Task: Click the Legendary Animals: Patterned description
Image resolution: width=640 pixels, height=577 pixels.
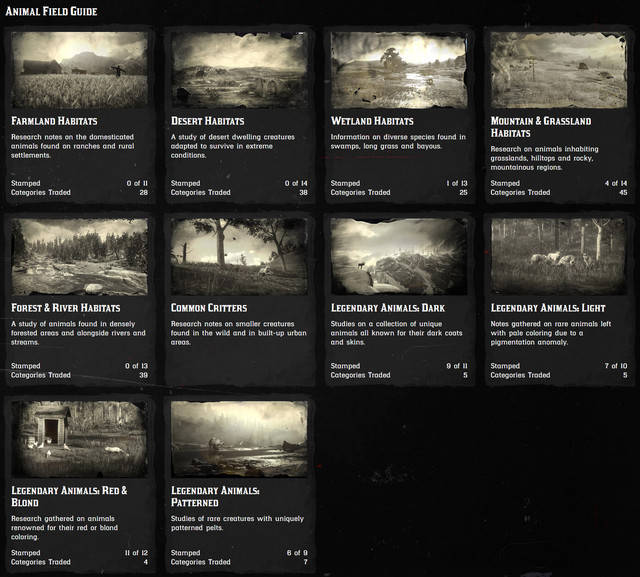Action: (x=237, y=523)
